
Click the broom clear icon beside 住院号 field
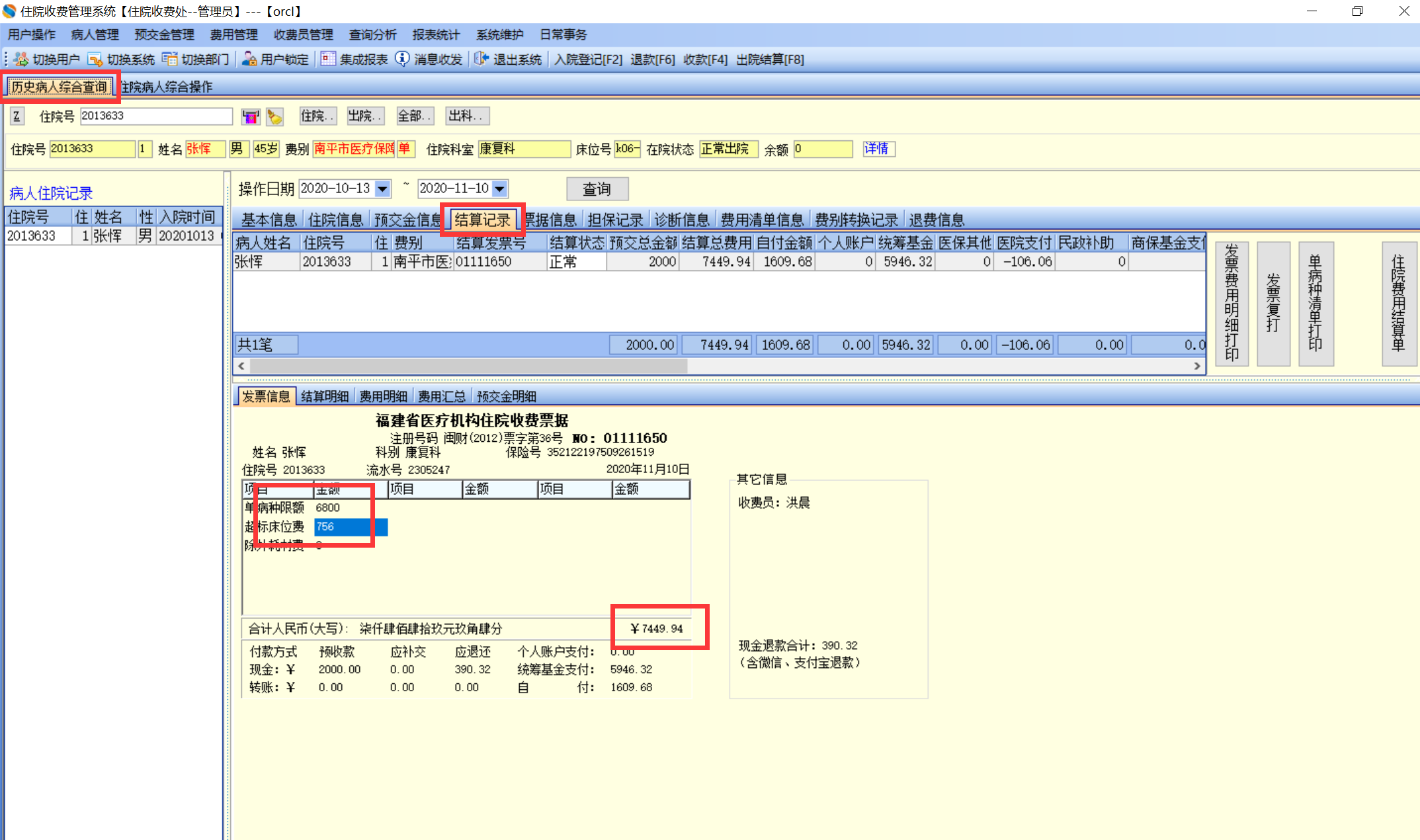coord(274,117)
